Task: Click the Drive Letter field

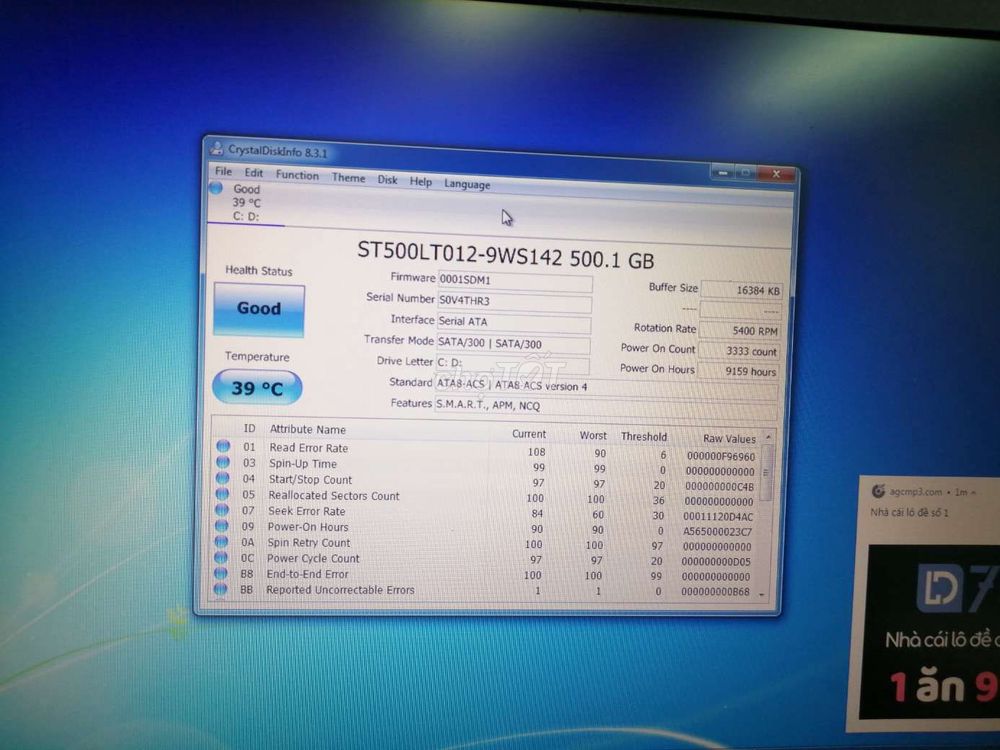Action: coord(512,364)
